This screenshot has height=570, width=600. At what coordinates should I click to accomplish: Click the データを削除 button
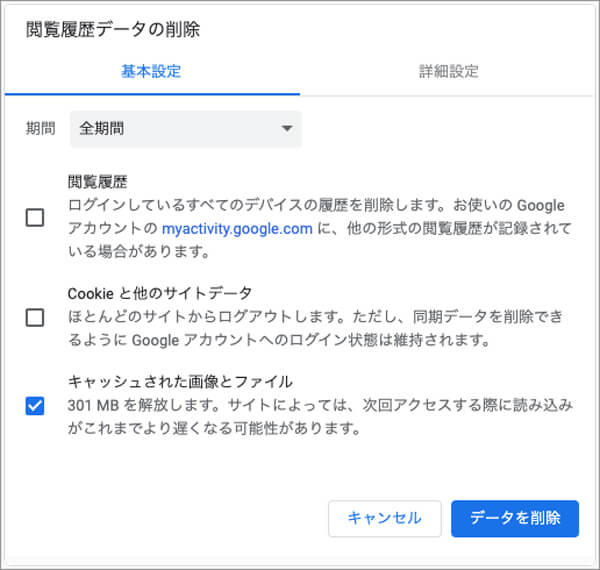coord(515,518)
